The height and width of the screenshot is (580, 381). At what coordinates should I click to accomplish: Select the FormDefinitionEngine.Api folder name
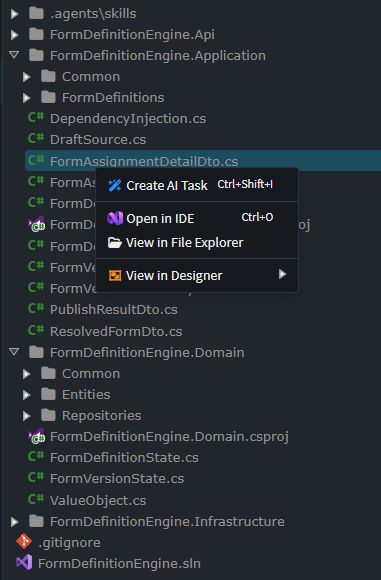point(132,35)
